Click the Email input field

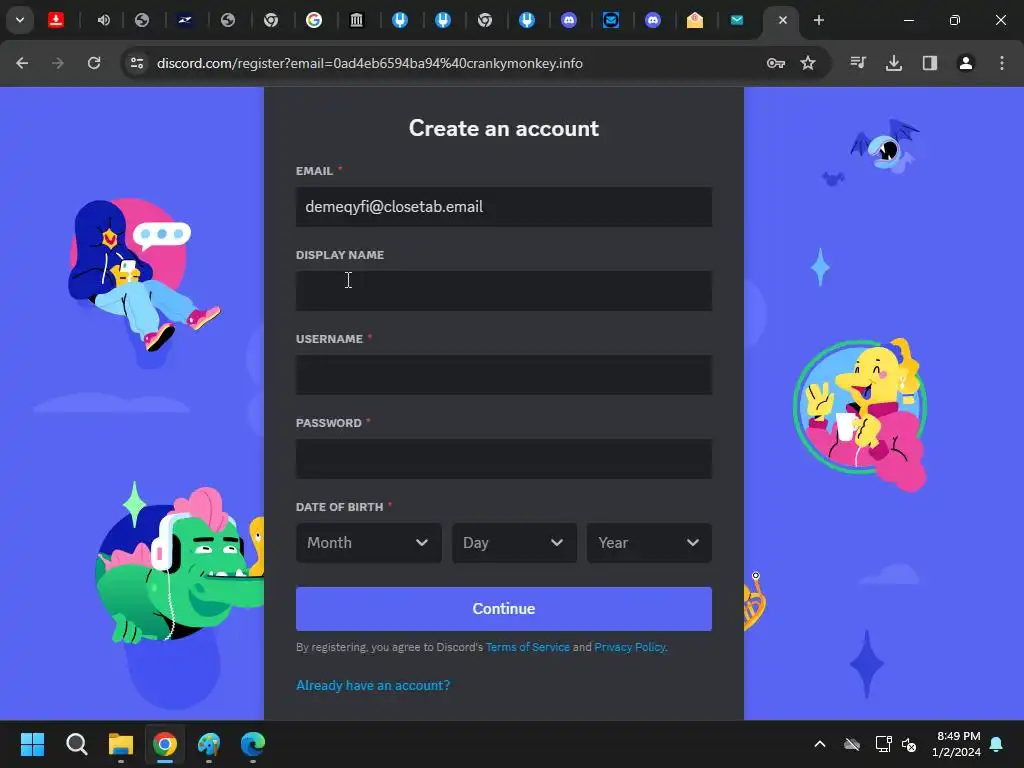tap(504, 207)
